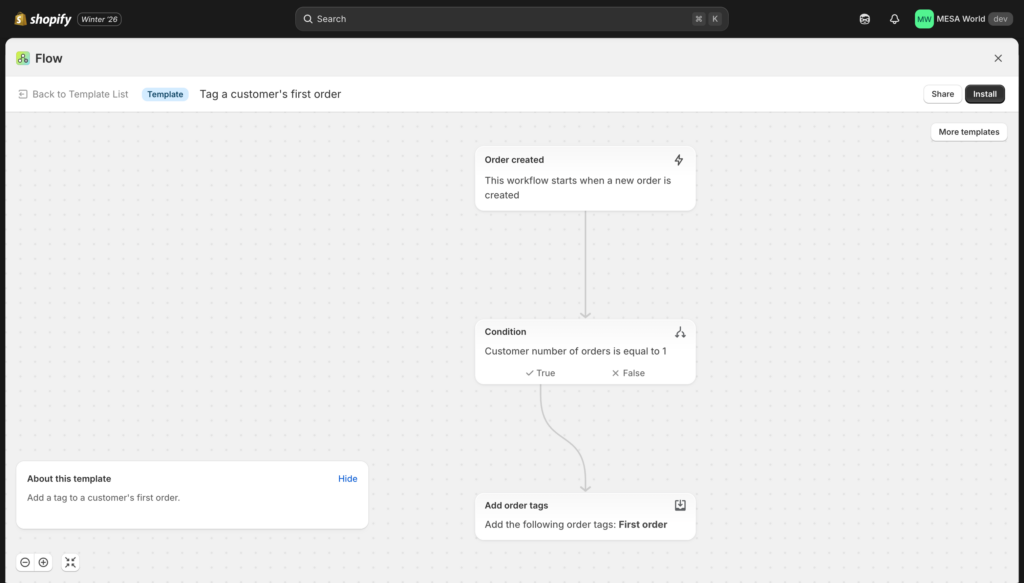The image size is (1024, 583).
Task: Click the condition branch icon
Action: [x=680, y=332]
